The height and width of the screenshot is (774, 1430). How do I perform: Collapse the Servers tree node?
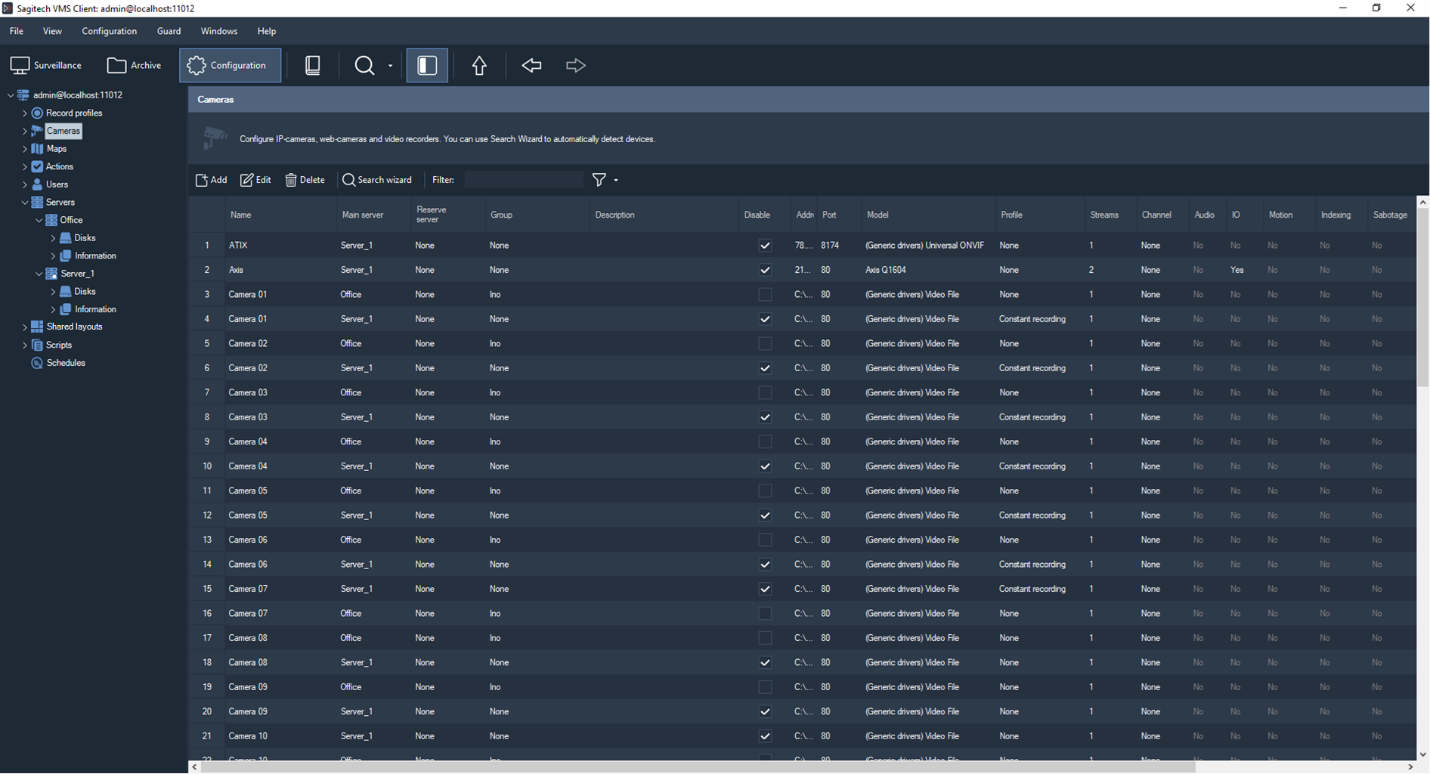25,203
